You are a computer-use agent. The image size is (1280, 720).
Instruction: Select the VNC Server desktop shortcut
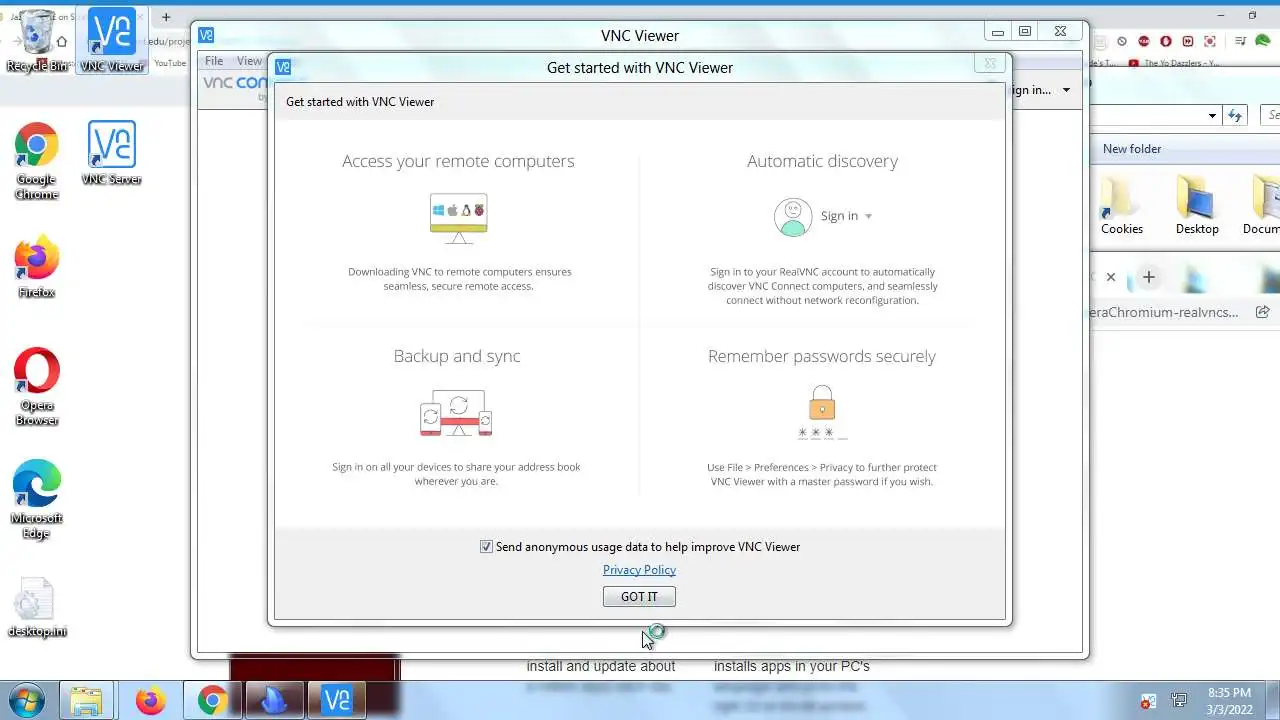tap(112, 154)
